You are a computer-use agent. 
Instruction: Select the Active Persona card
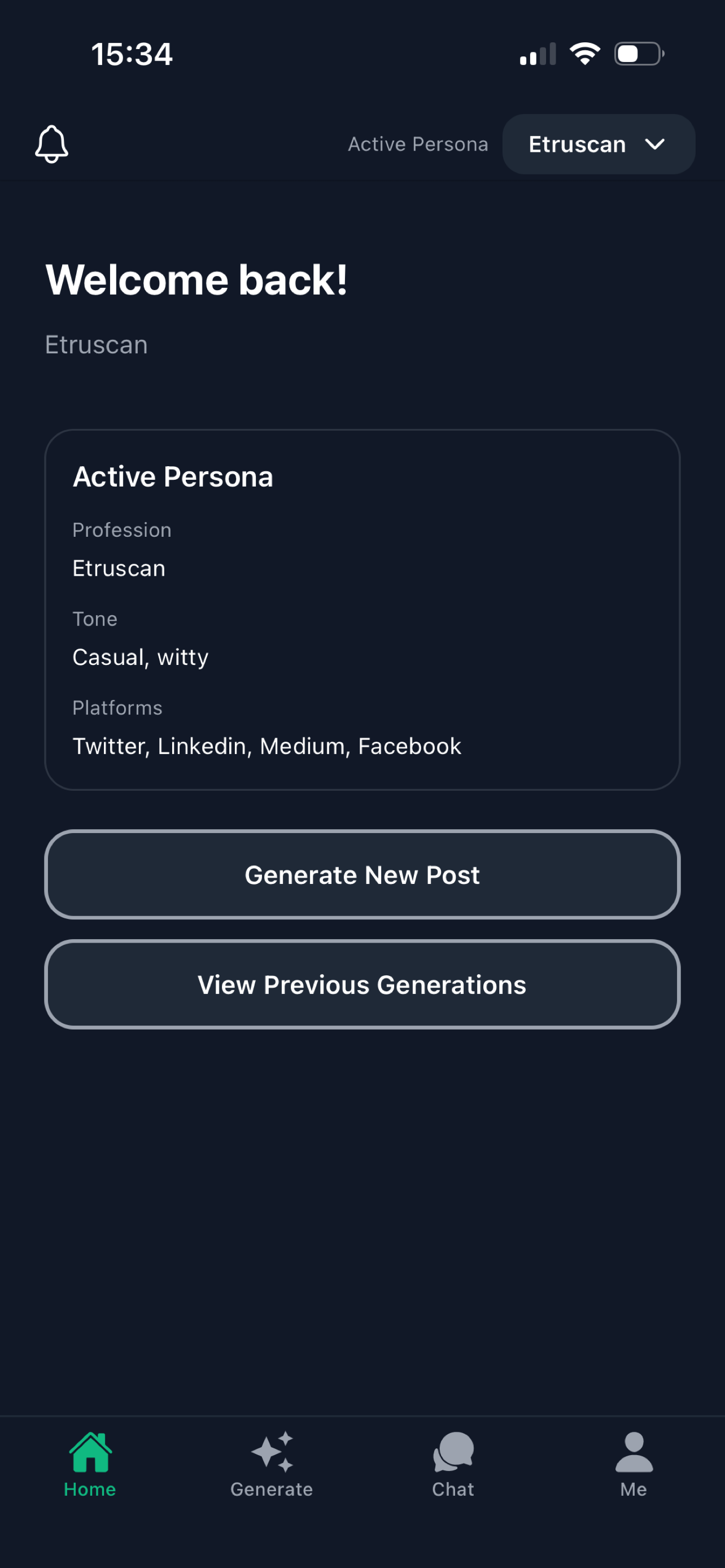[362, 608]
